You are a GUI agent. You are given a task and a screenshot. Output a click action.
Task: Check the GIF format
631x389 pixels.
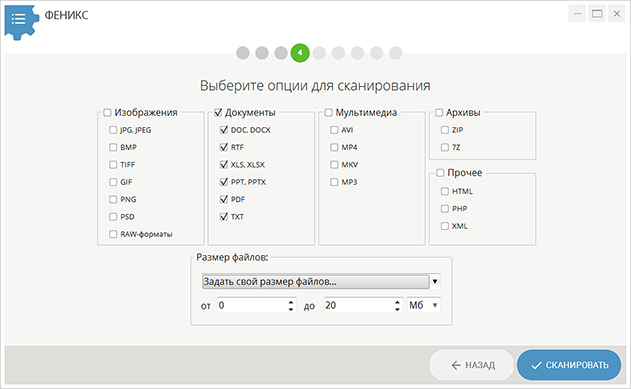pyautogui.click(x=113, y=182)
